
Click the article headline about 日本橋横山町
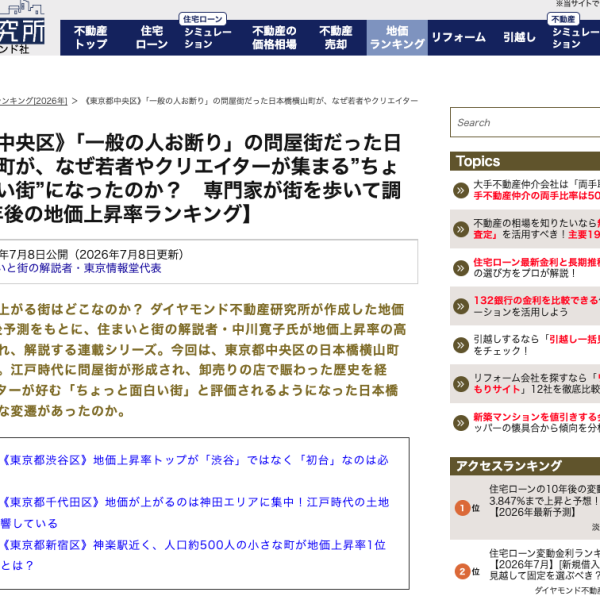tap(200, 178)
